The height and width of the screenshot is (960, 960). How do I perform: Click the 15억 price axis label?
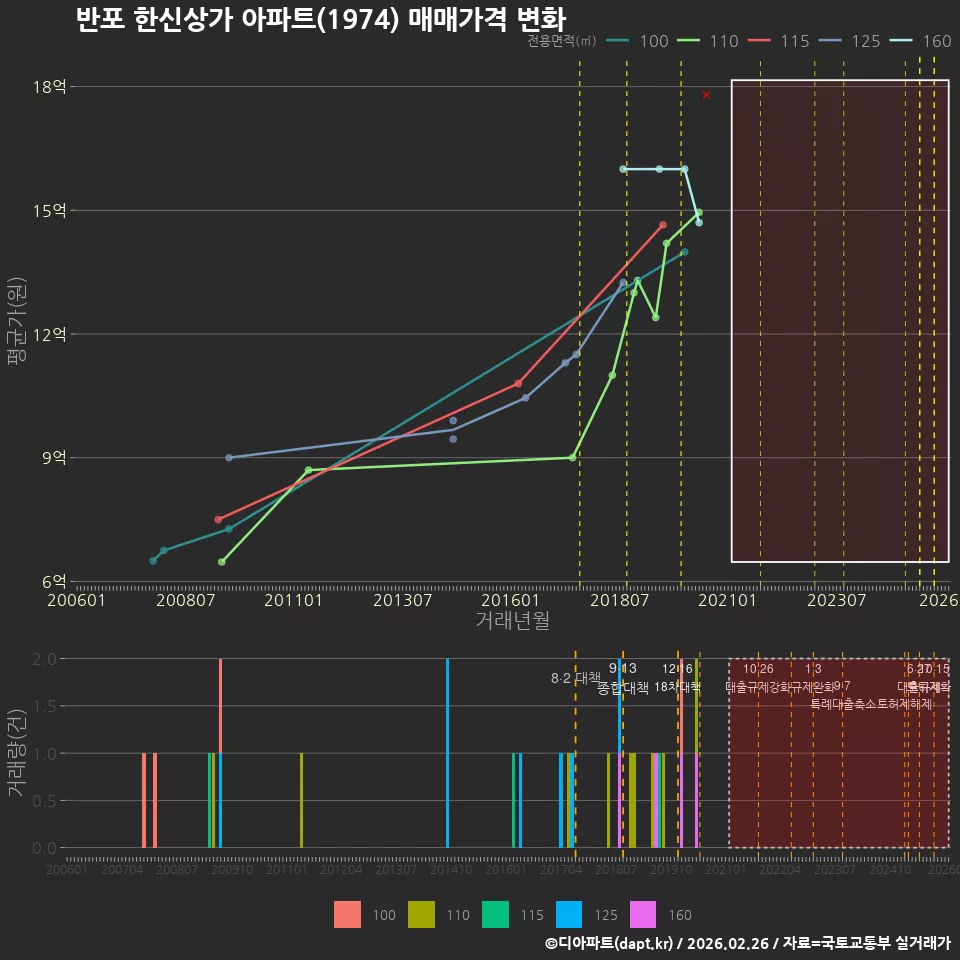coord(50,211)
